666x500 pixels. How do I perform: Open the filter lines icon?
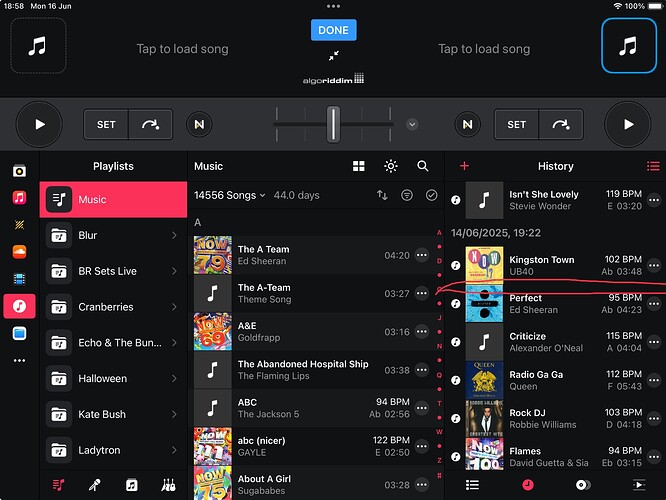[x=406, y=195]
